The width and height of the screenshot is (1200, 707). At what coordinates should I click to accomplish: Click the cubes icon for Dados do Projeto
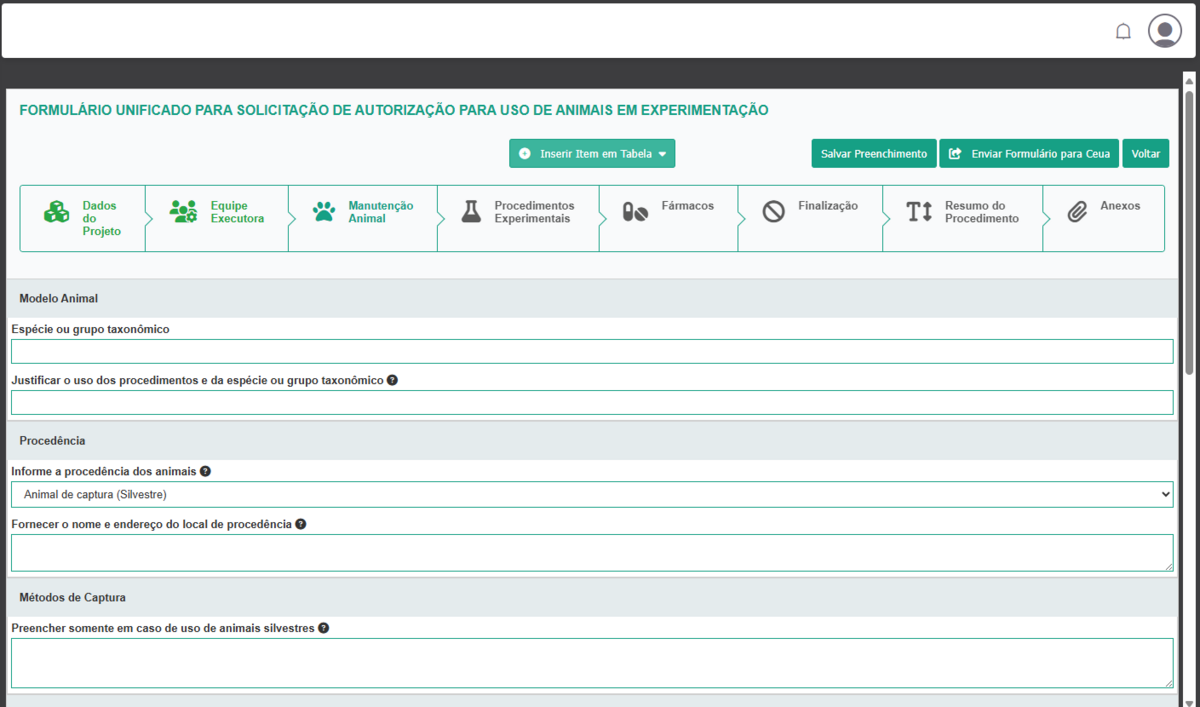56,212
